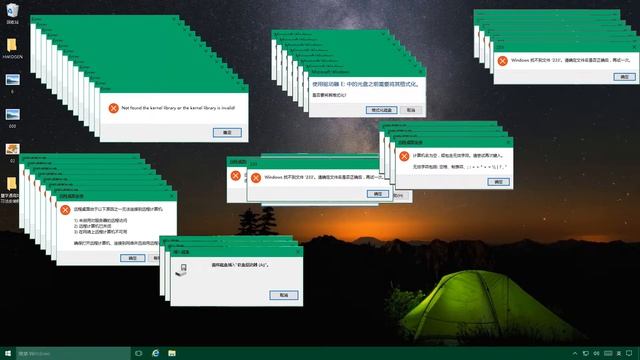This screenshot has width=640, height=360.
Task: Open the network icon in the system tray
Action: [586, 353]
